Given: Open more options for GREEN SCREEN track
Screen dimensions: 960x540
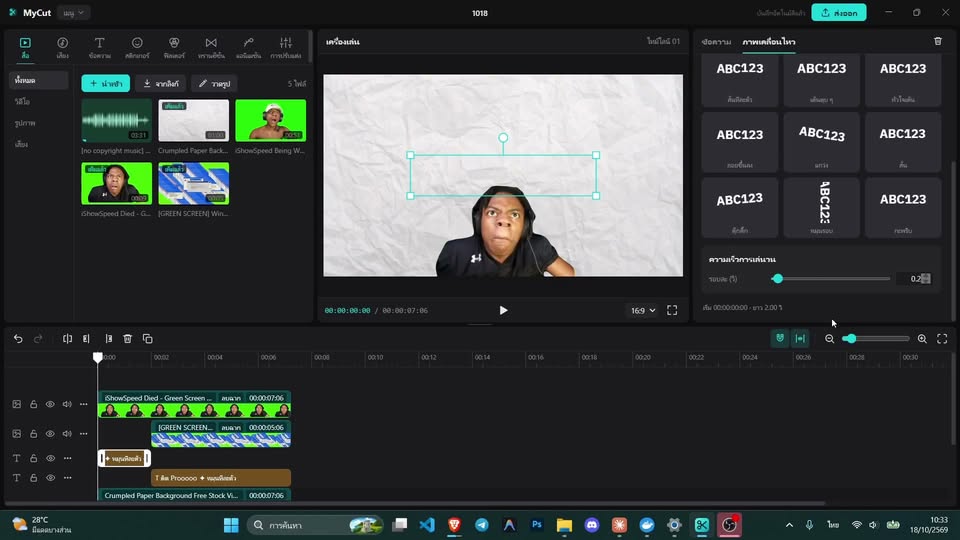Looking at the screenshot, I should pyautogui.click(x=84, y=433).
